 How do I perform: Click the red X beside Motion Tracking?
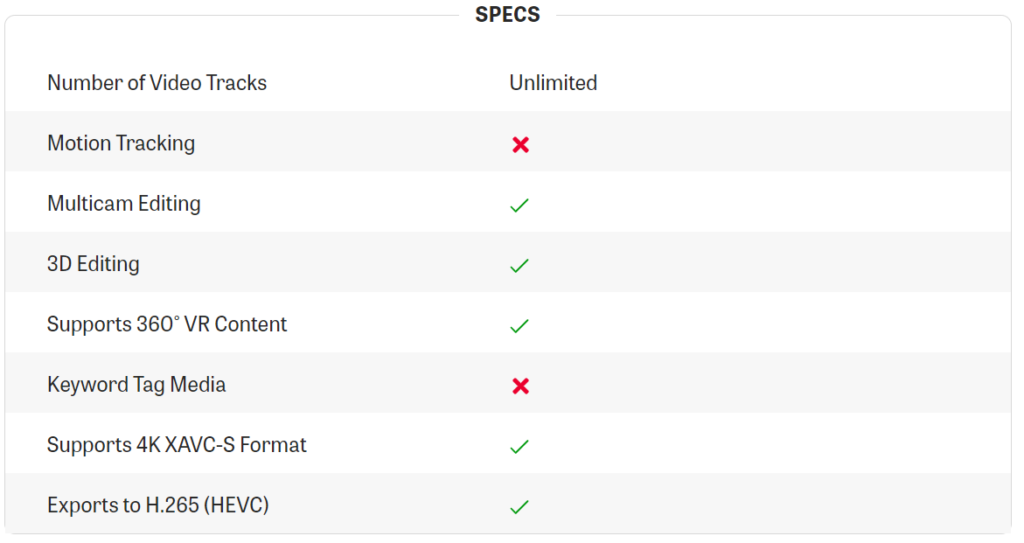[x=520, y=144]
